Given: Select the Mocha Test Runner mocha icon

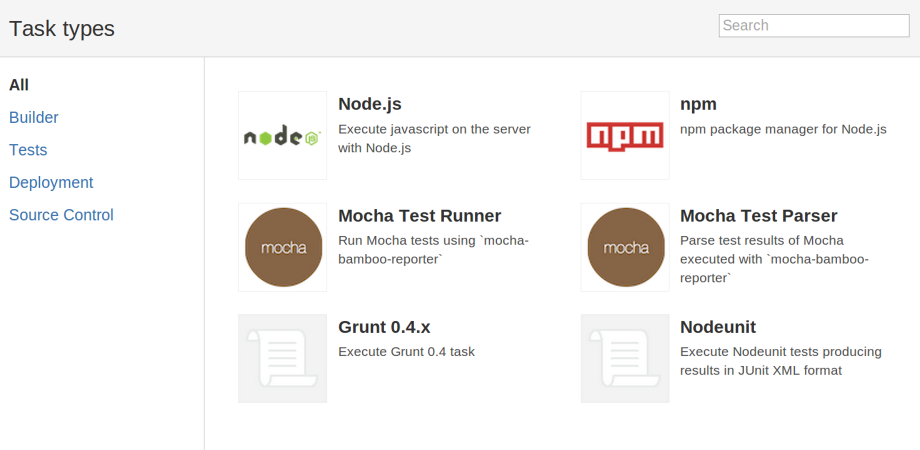Looking at the screenshot, I should (282, 247).
